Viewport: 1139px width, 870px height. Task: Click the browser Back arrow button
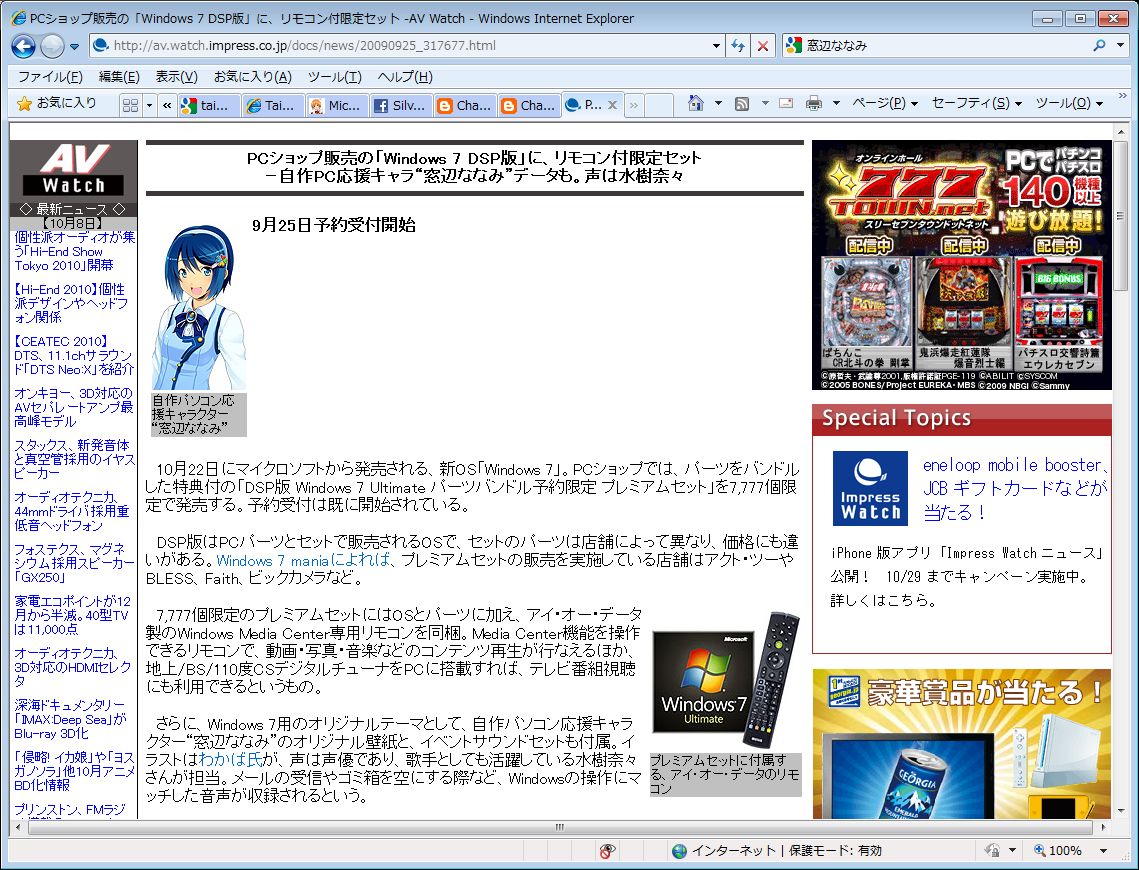[24, 46]
